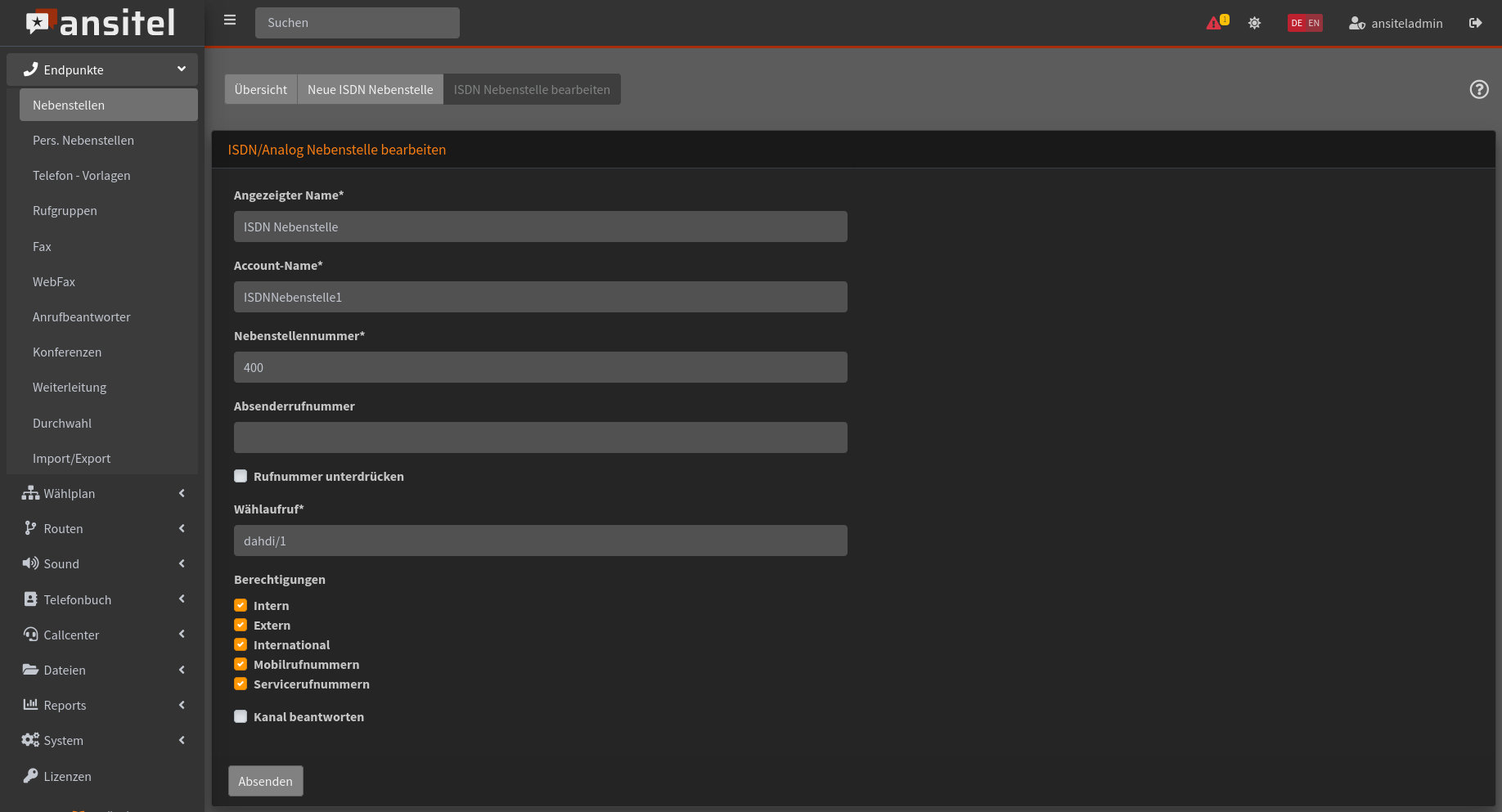Enable Rufnummer unterdrücken checkbox

coord(241,476)
